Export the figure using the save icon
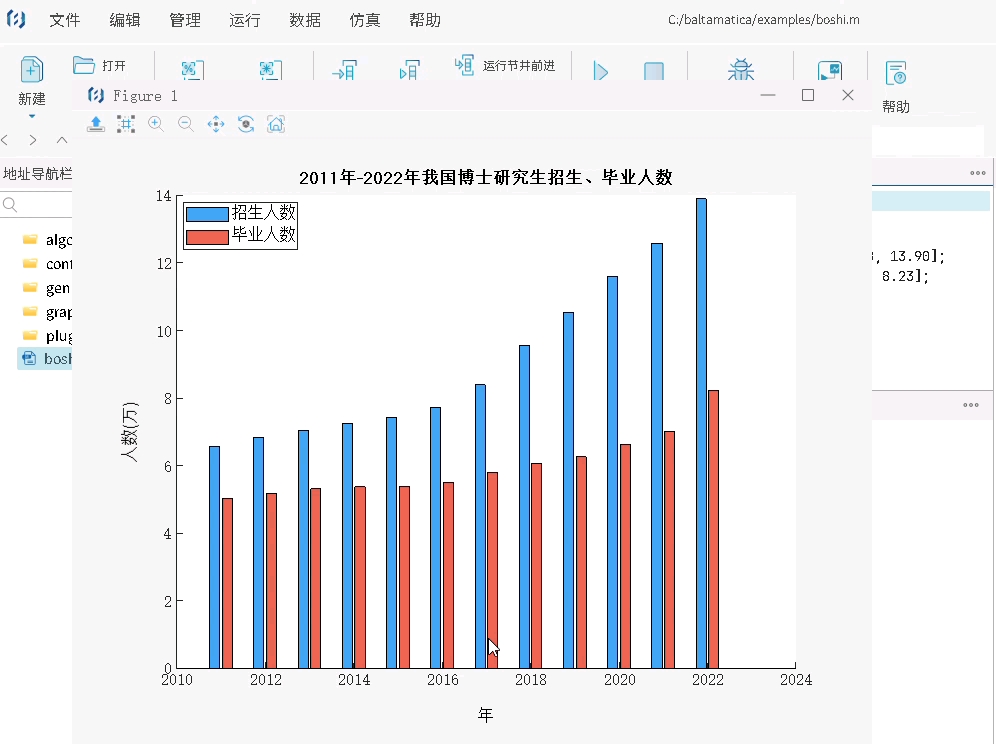 [96, 123]
